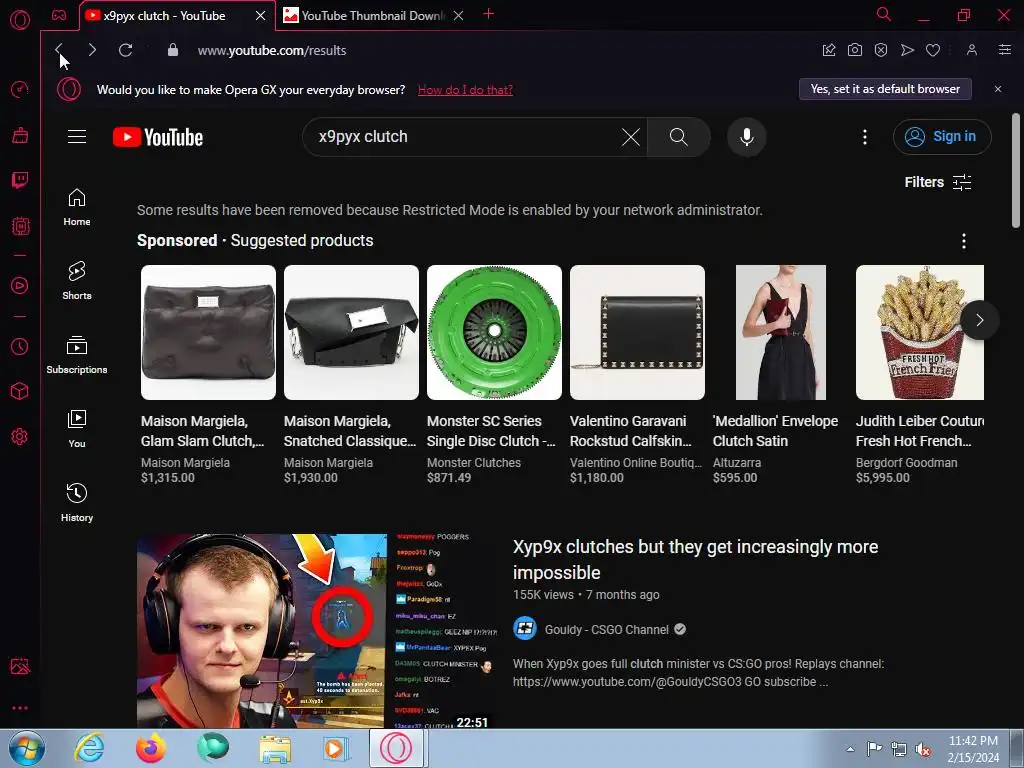The image size is (1024, 768).
Task: Show next suggested products arrow
Action: (x=980, y=320)
